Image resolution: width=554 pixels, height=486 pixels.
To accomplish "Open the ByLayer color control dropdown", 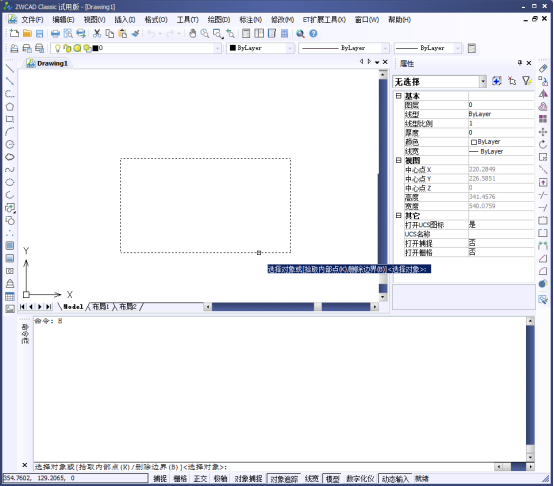I will tap(260, 48).
